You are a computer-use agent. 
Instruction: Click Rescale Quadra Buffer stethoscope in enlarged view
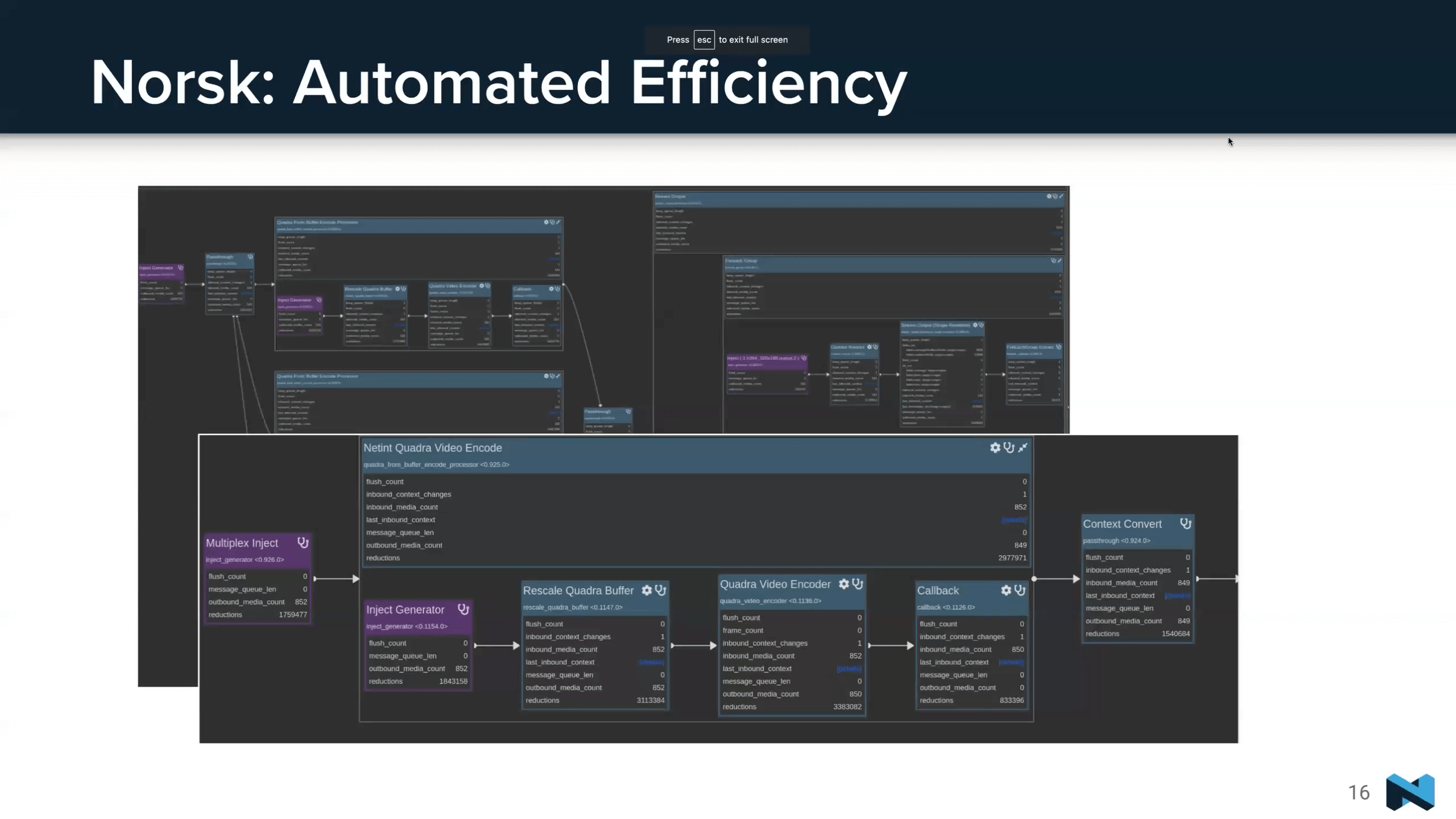tap(660, 590)
